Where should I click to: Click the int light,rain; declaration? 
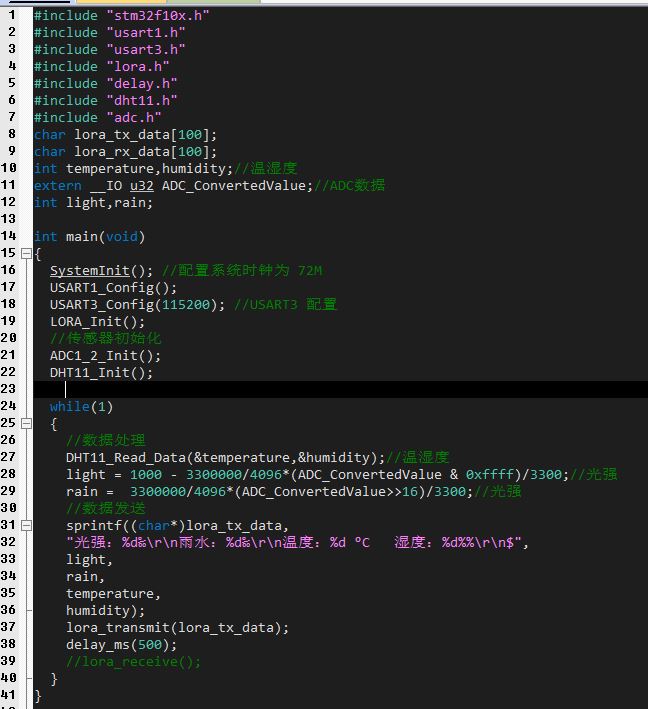coord(94,203)
